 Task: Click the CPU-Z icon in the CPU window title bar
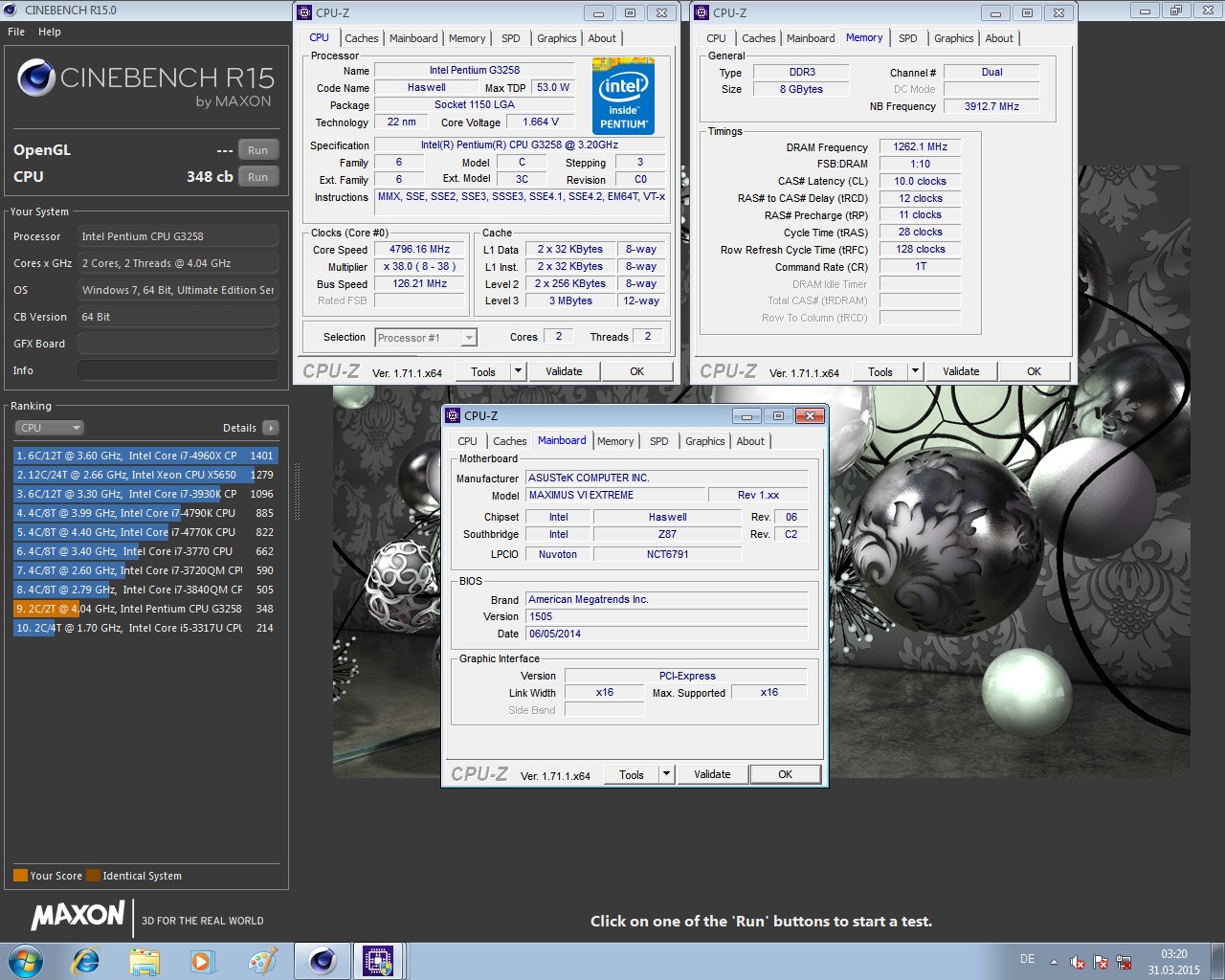pos(305,12)
